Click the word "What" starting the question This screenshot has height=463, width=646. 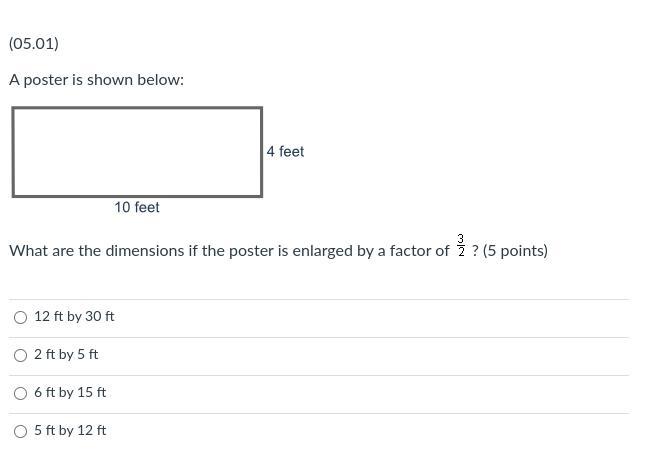[x=28, y=251]
